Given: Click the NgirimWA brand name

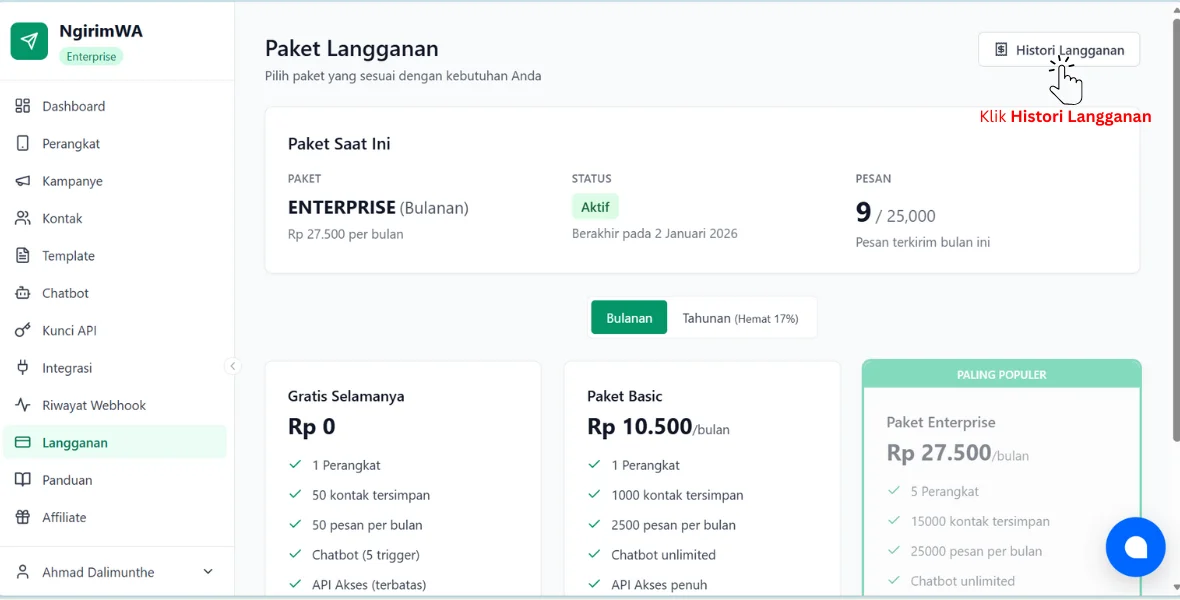Looking at the screenshot, I should click(101, 32).
